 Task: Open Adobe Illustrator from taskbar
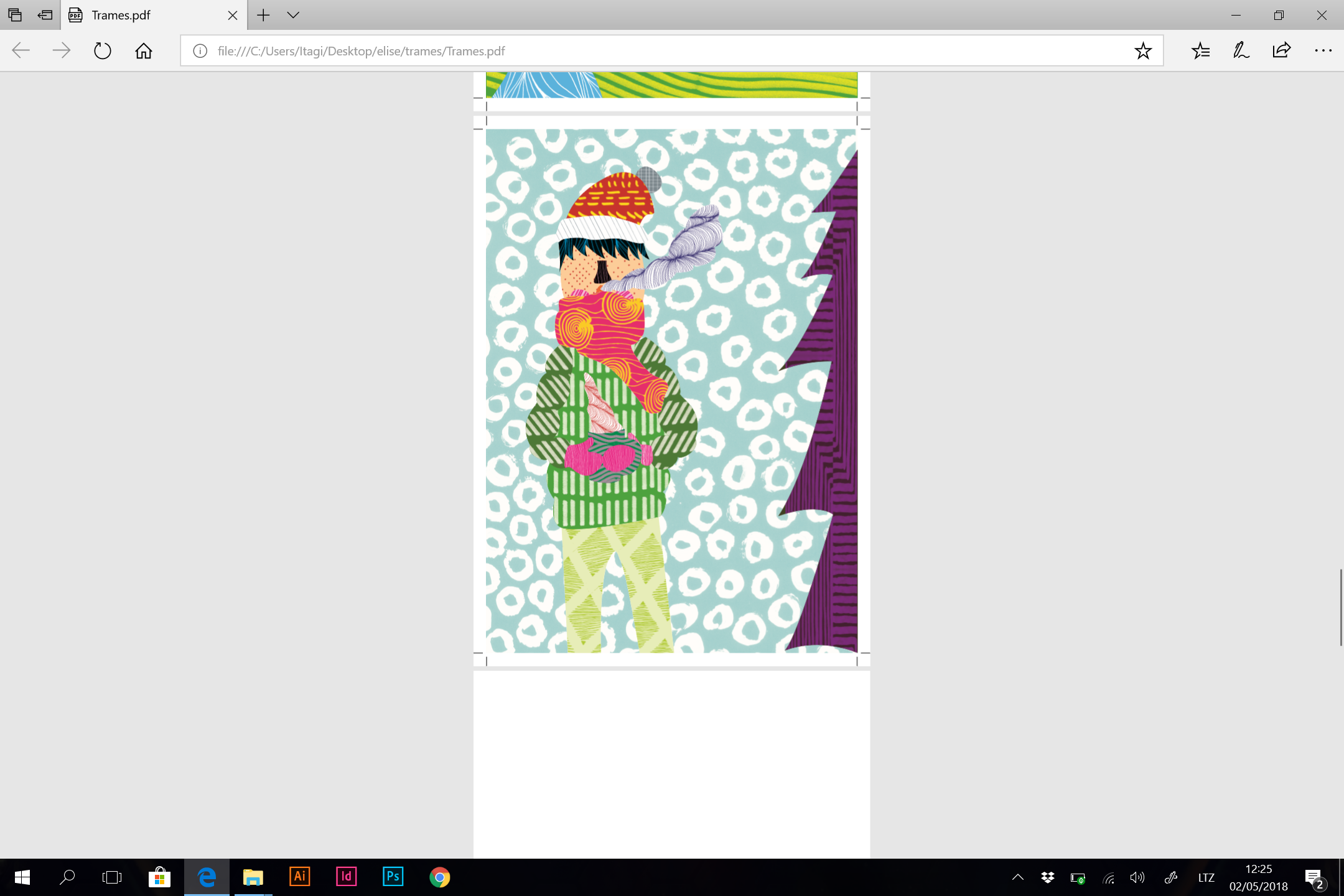pos(299,877)
